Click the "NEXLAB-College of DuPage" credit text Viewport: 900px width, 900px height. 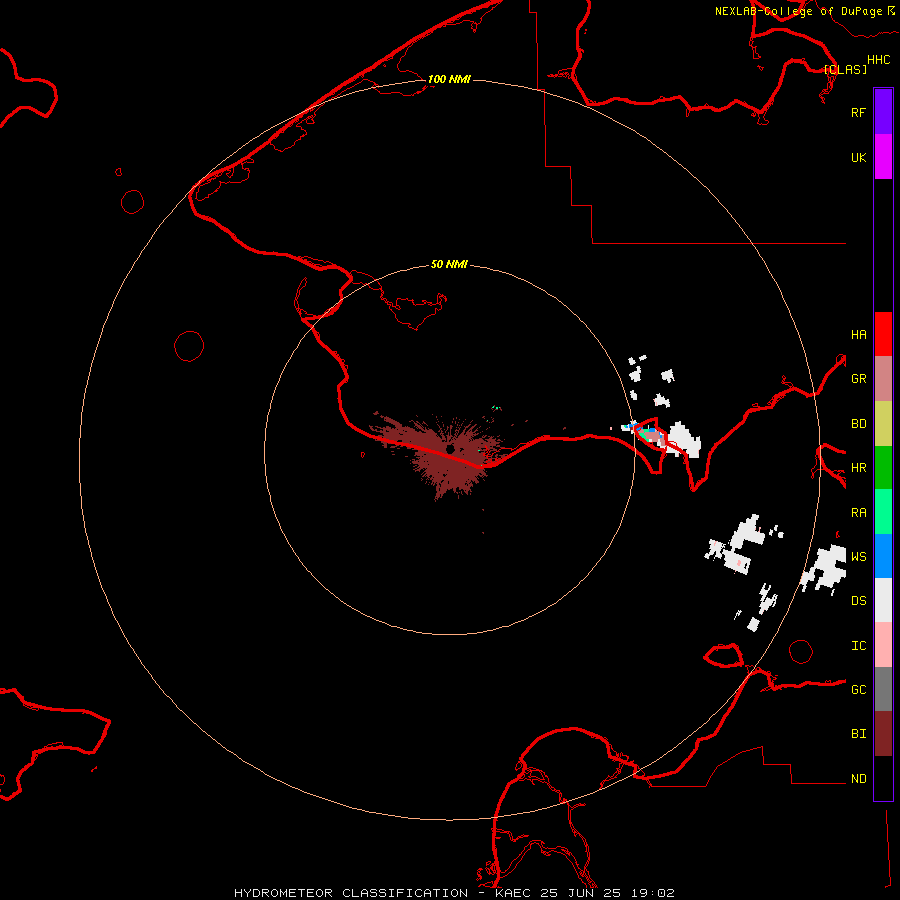click(x=798, y=11)
